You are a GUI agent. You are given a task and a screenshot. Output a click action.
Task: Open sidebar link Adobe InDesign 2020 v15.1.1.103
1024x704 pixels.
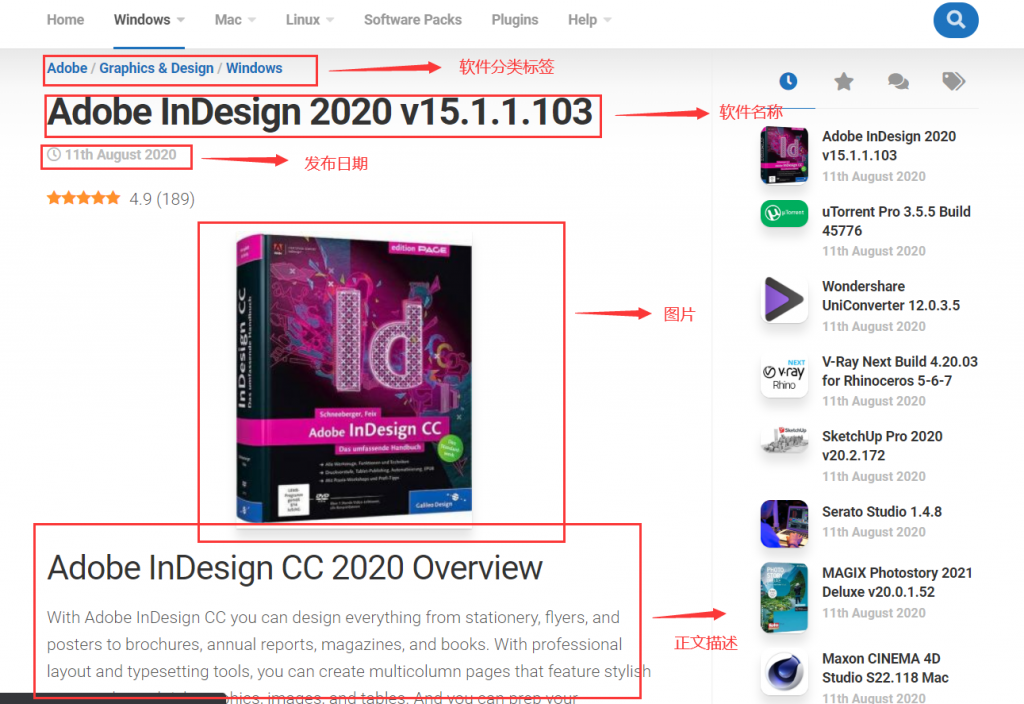coord(889,146)
